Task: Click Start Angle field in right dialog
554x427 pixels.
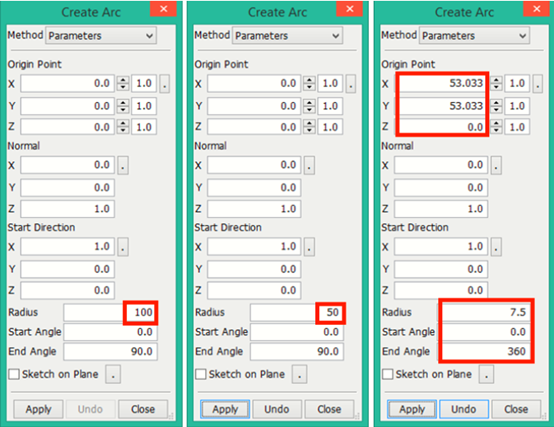Action: point(484,332)
